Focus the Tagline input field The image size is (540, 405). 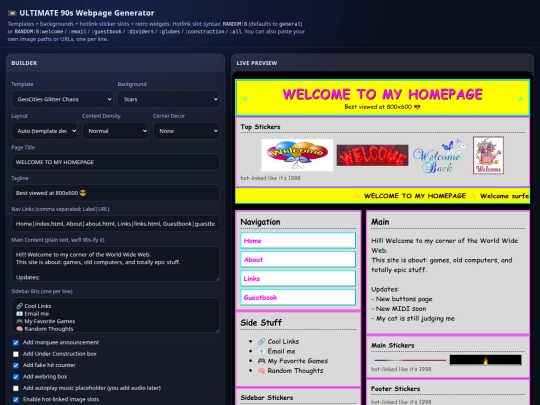click(x=115, y=193)
